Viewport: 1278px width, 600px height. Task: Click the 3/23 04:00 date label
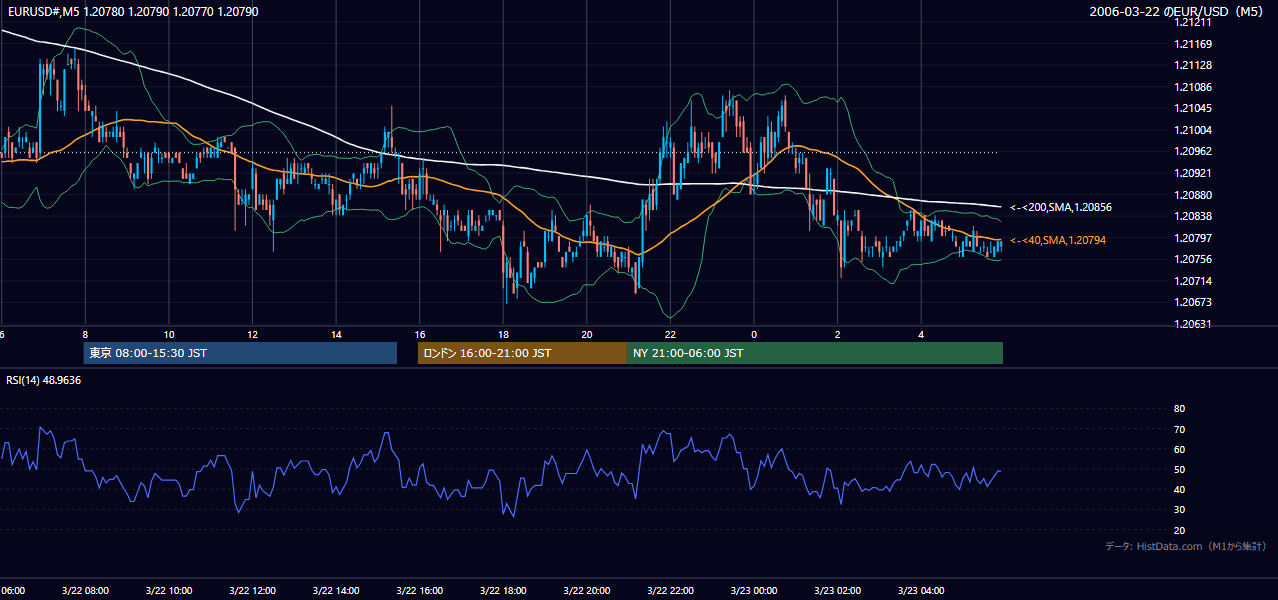[x=921, y=590]
